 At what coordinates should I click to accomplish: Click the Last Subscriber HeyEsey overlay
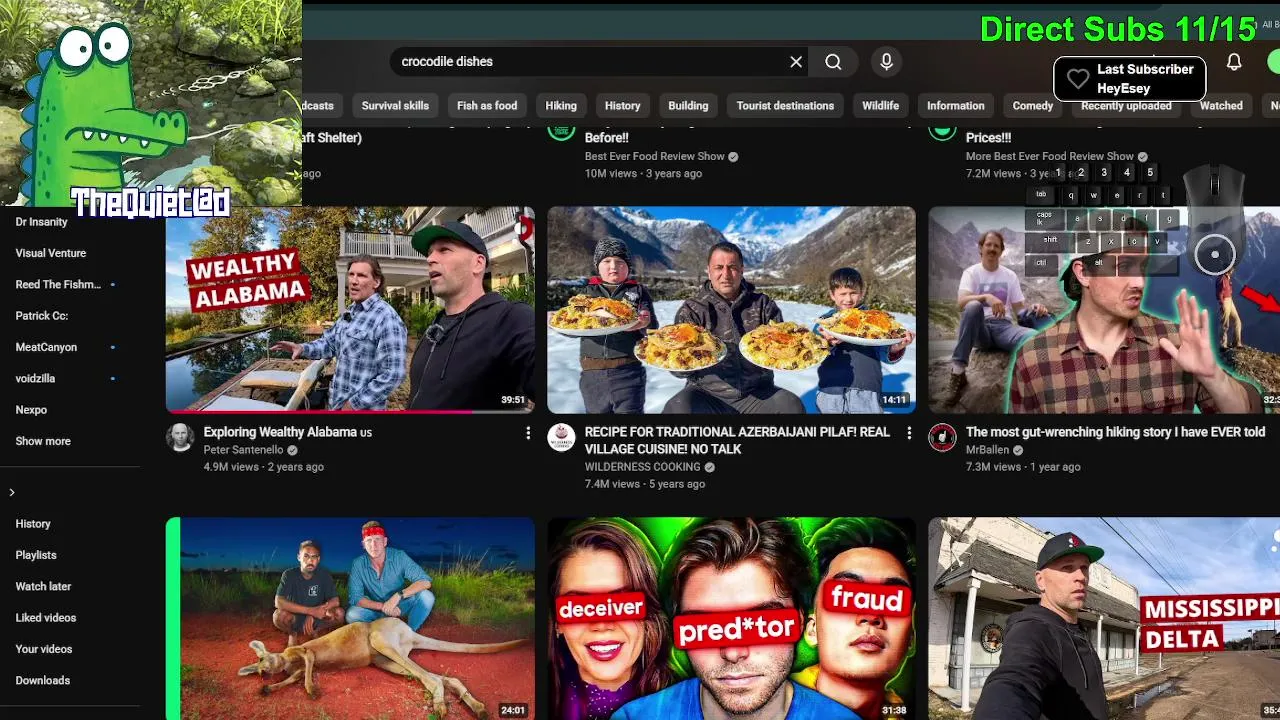point(1129,79)
